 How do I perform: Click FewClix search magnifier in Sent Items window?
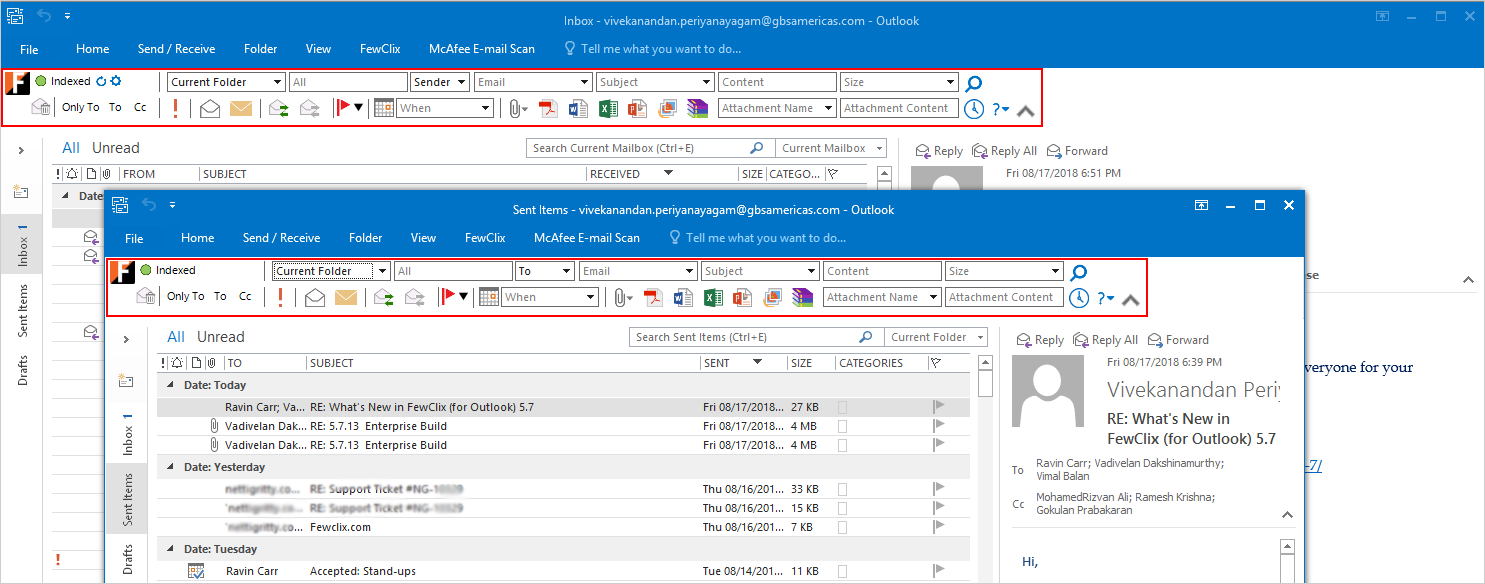[x=1079, y=272]
